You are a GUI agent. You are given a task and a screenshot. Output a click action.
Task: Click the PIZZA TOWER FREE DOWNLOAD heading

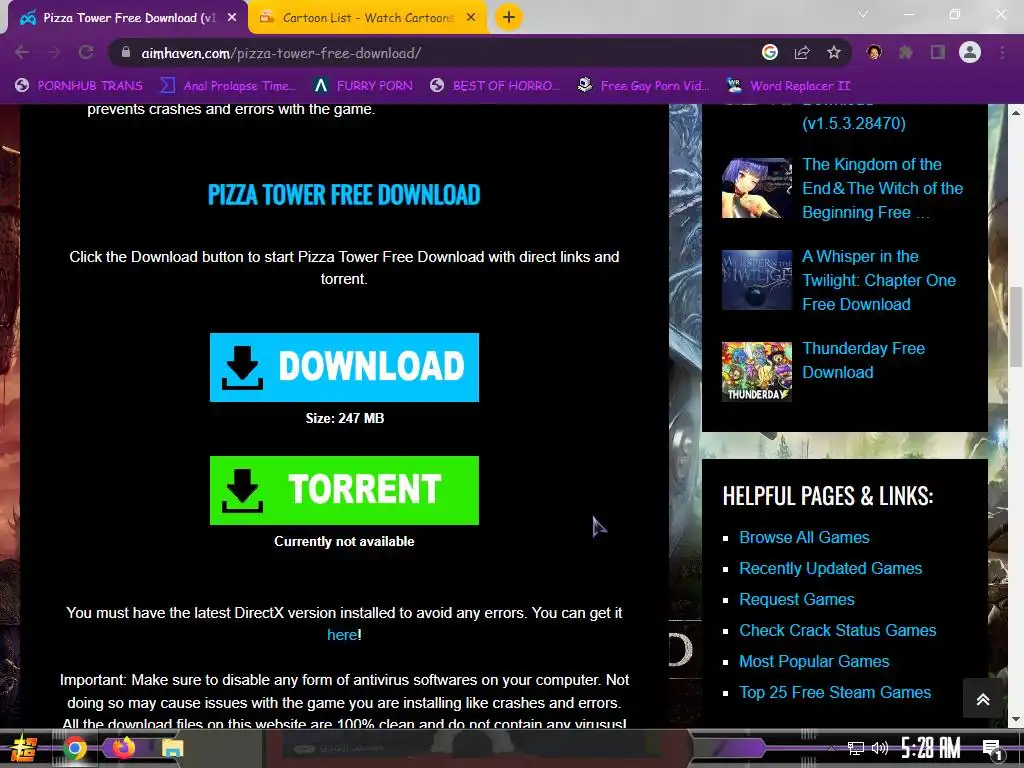pos(344,195)
